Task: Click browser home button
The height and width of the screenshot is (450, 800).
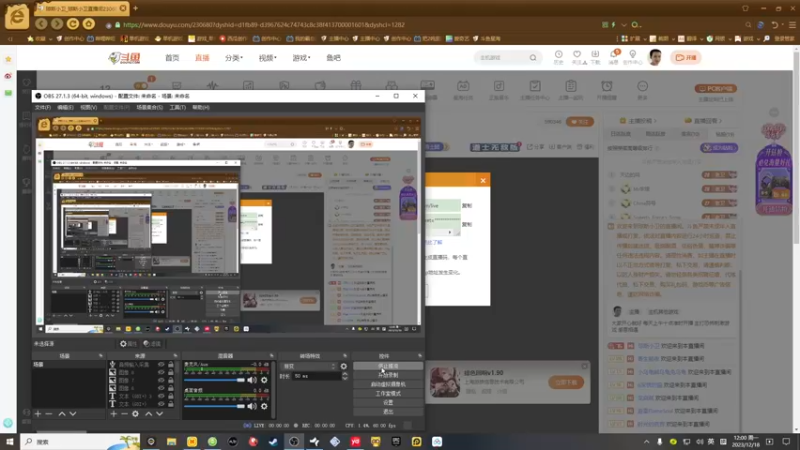Action: [x=88, y=24]
